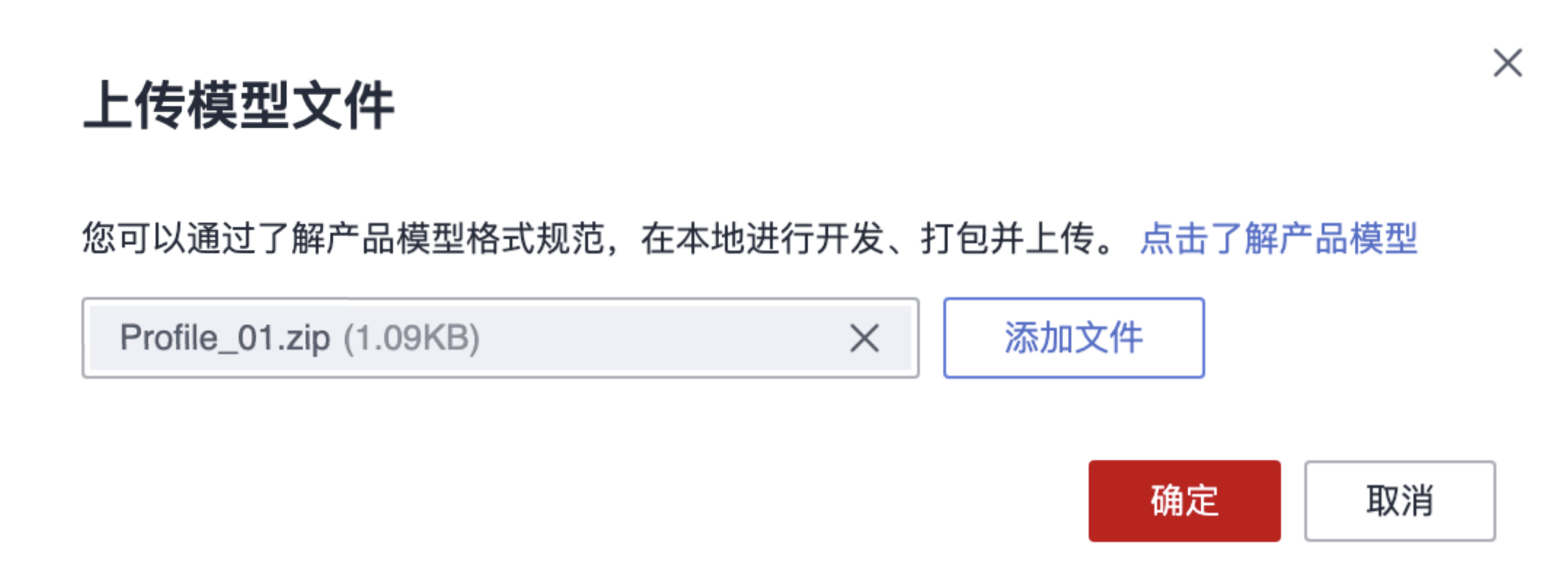
Task: Click the Profile_01.zip file name text
Action: [x=225, y=338]
